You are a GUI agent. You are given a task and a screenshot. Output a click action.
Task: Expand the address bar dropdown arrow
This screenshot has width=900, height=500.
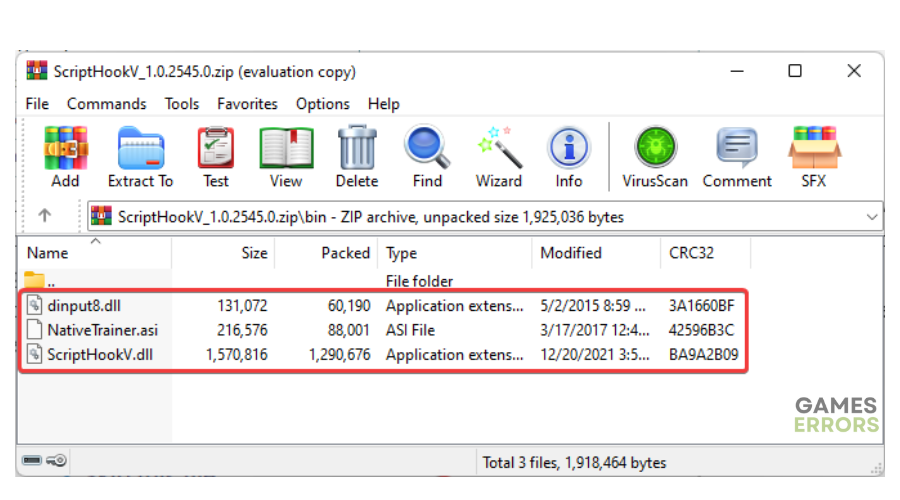(872, 216)
